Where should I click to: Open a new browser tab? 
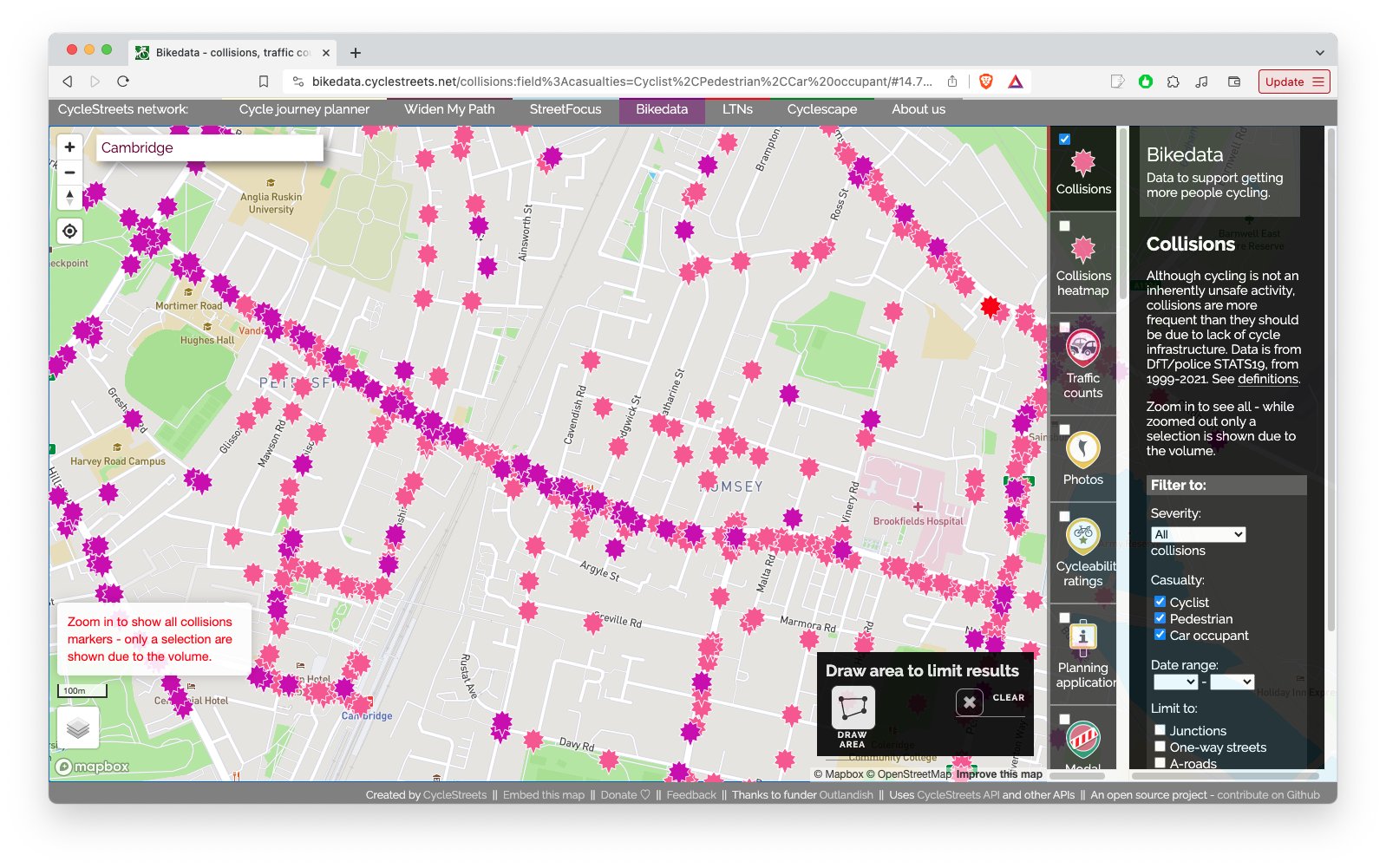[x=356, y=53]
